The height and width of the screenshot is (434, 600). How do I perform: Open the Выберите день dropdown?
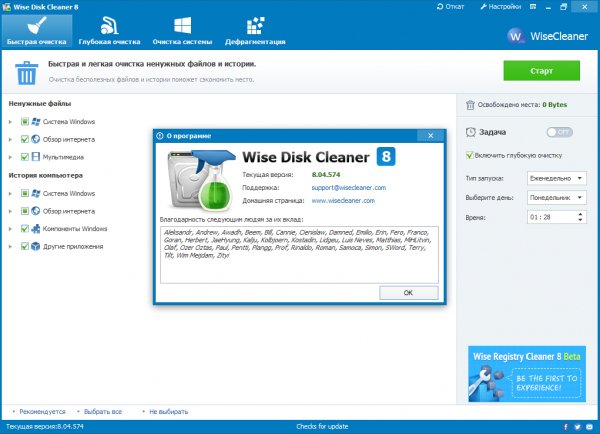tap(557, 197)
